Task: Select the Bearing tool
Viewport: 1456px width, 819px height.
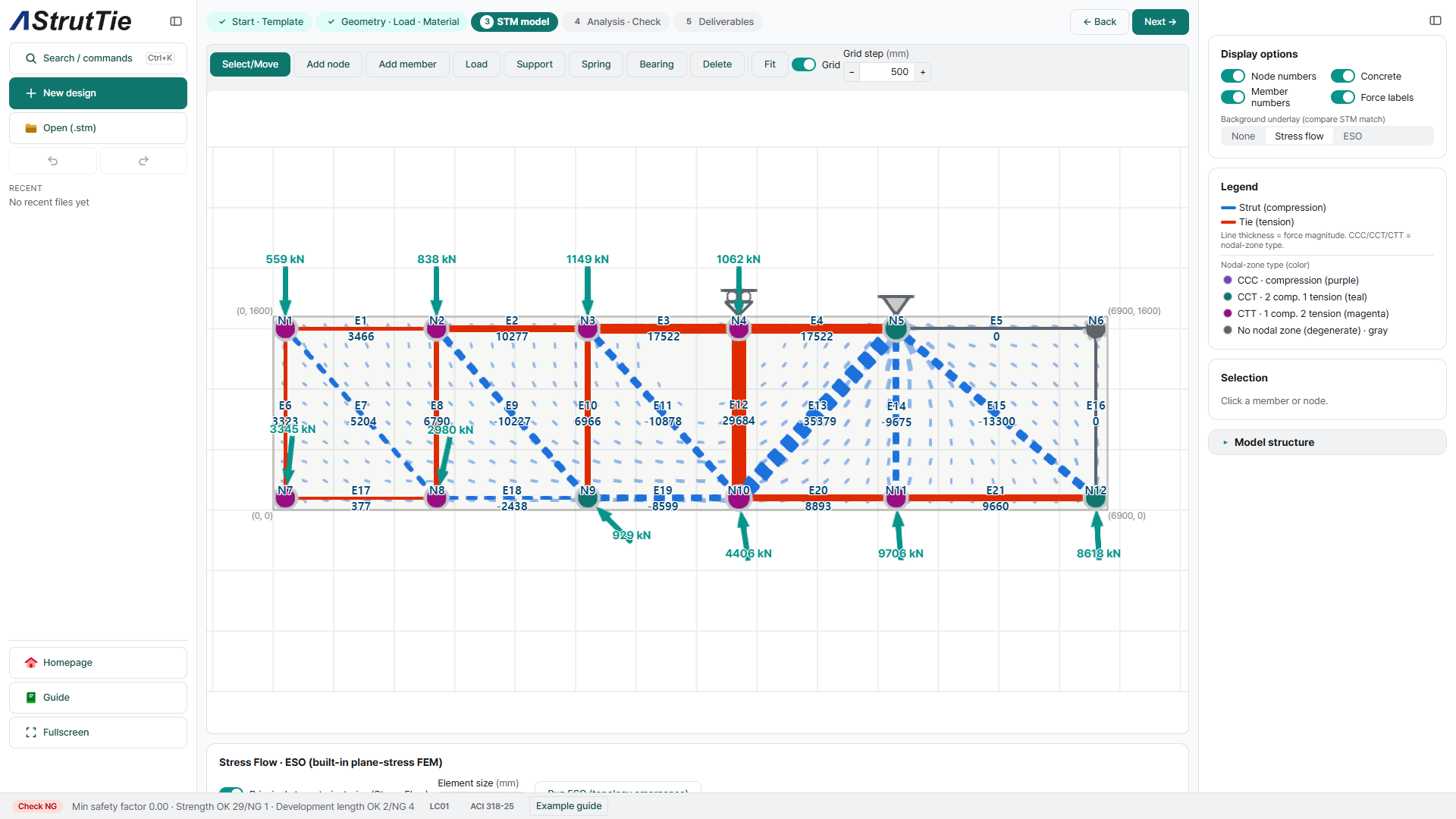Action: [657, 64]
